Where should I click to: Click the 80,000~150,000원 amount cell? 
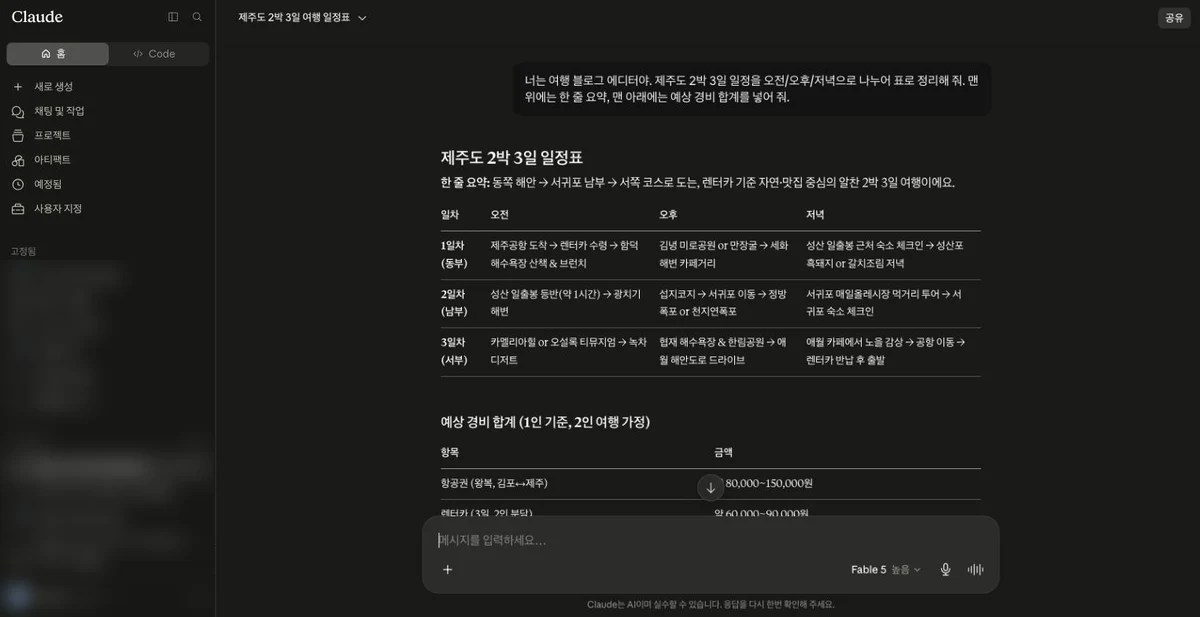(769, 484)
